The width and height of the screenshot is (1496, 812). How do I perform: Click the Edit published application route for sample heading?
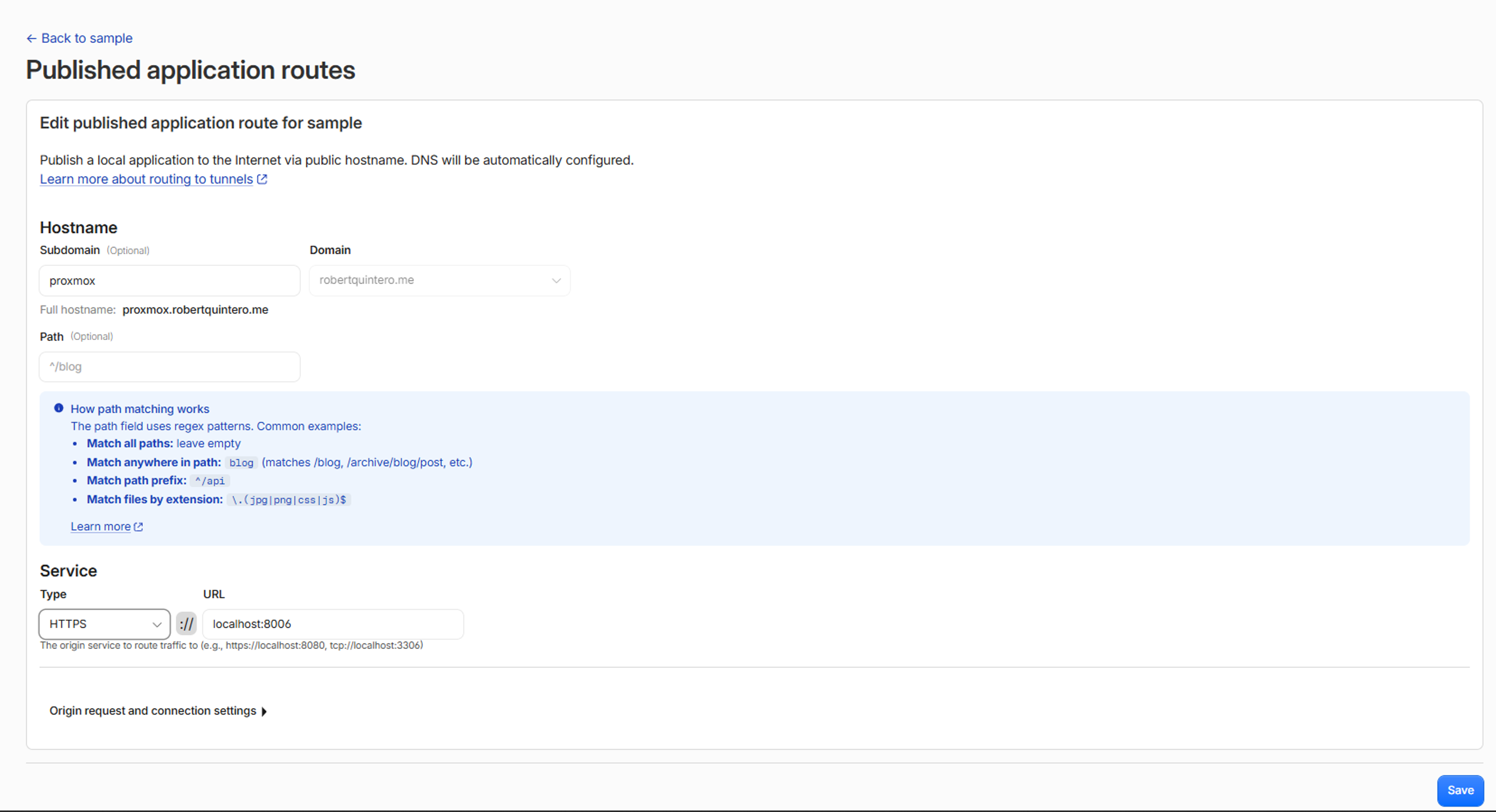pos(201,123)
